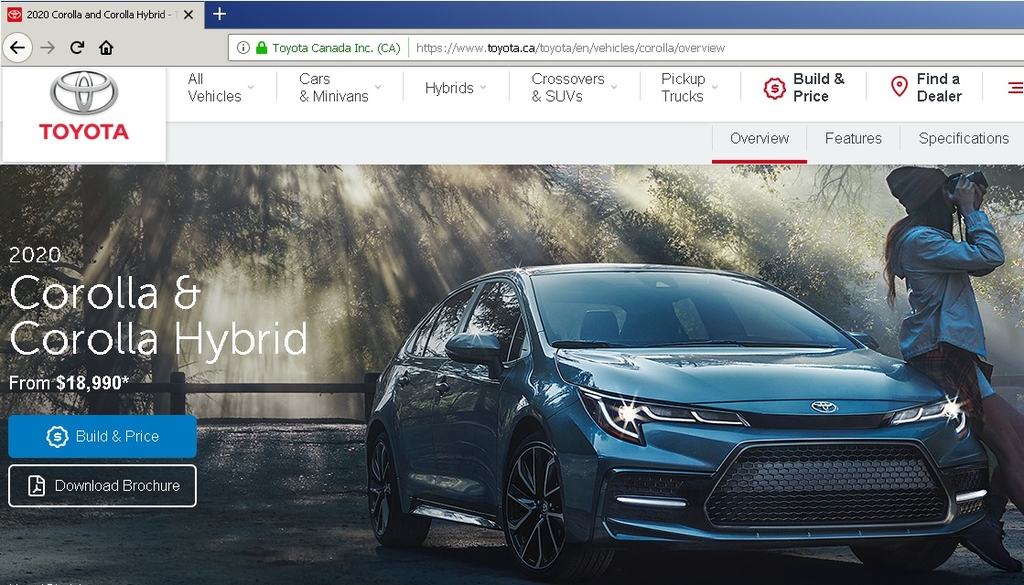The width and height of the screenshot is (1024, 585).
Task: Expand the All Vehicles menu
Action: click(x=220, y=87)
